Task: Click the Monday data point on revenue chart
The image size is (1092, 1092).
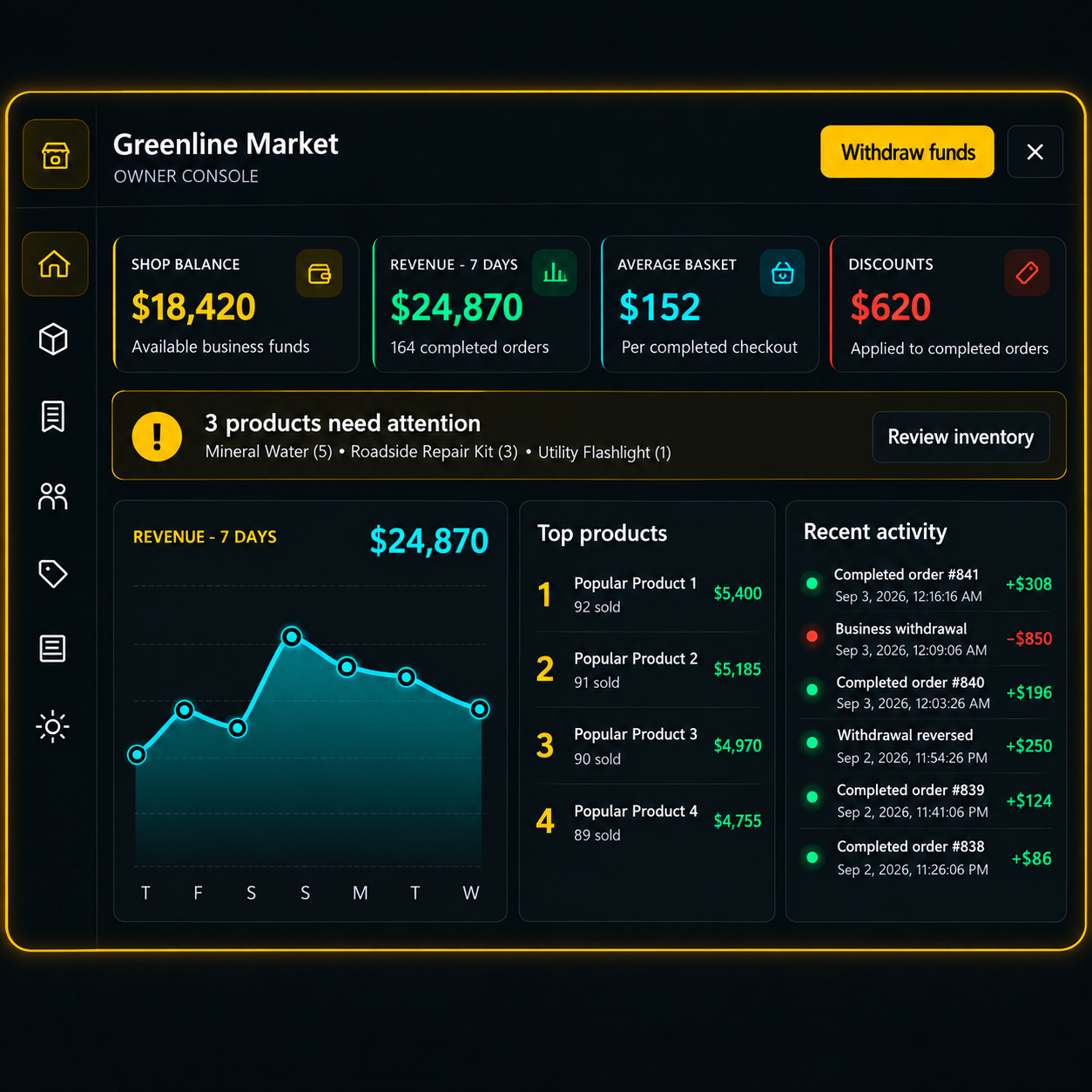Action: tap(347, 668)
